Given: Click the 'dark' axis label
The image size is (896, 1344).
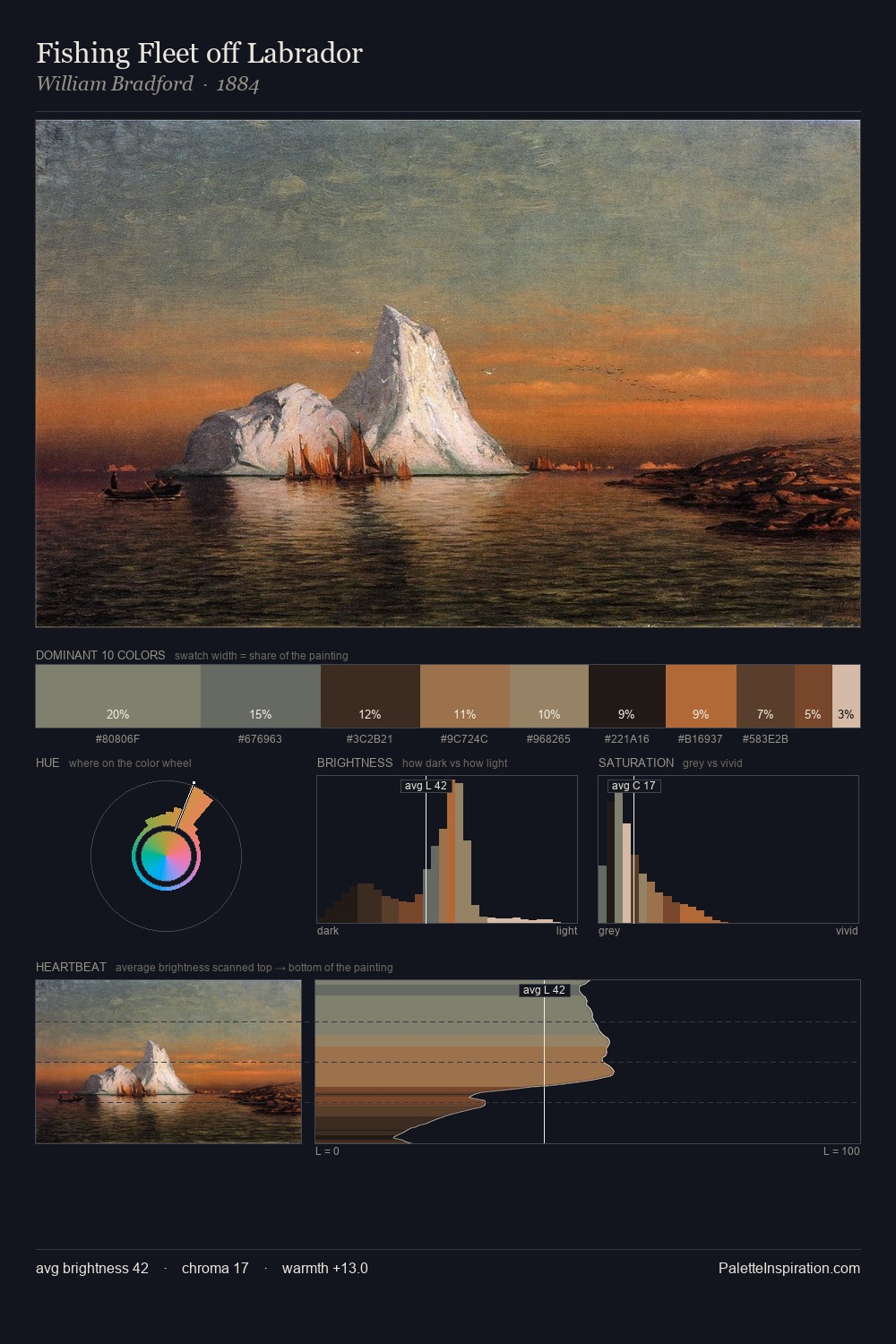Looking at the screenshot, I should point(328,931).
